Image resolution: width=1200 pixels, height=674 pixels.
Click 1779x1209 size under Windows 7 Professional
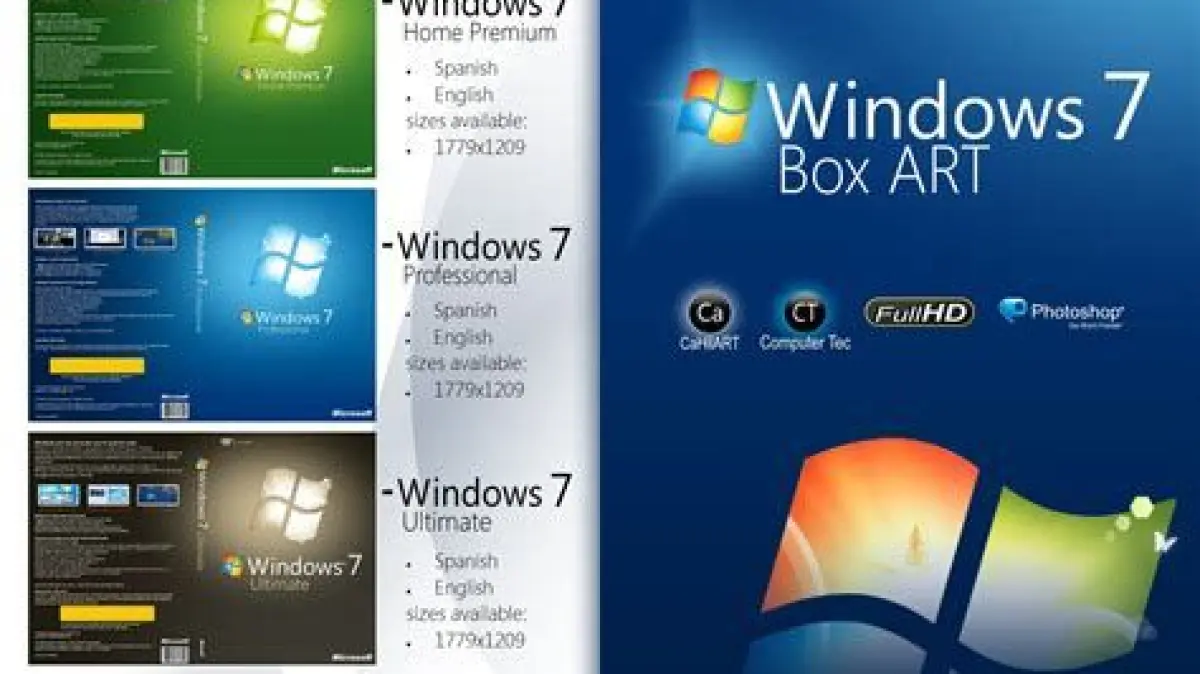(478, 390)
